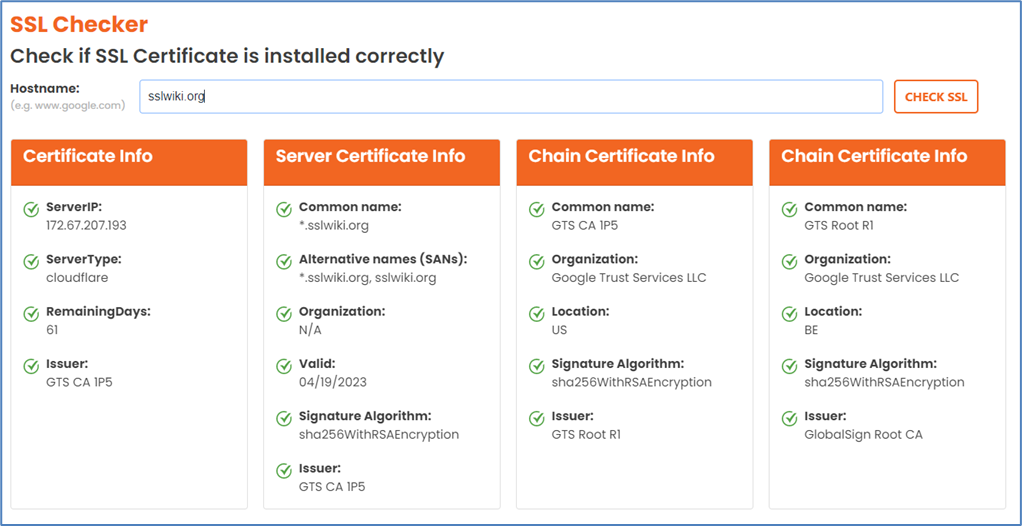Click check icon beside Common name *.sslwiki.org

click(284, 209)
